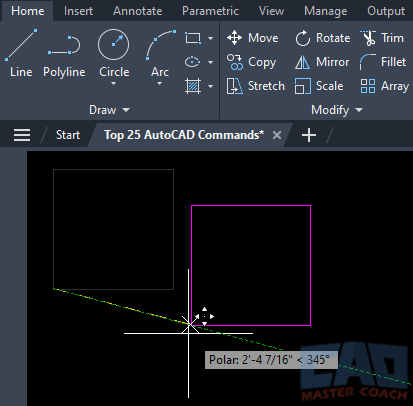Close the Top 25 AutoCAD Commands tab
This screenshot has height=406, width=413.
pyautogui.click(x=277, y=135)
